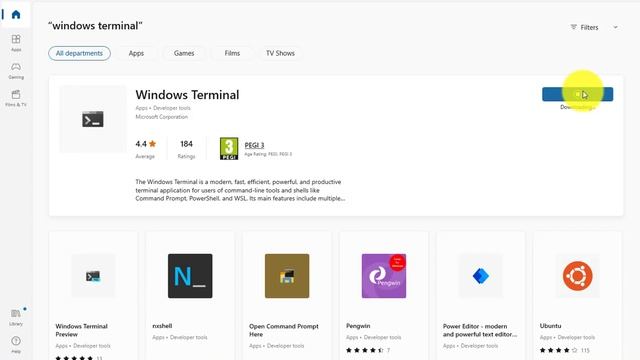Open Open Command Prompt Here app icon
640x360 pixels.
point(287,276)
